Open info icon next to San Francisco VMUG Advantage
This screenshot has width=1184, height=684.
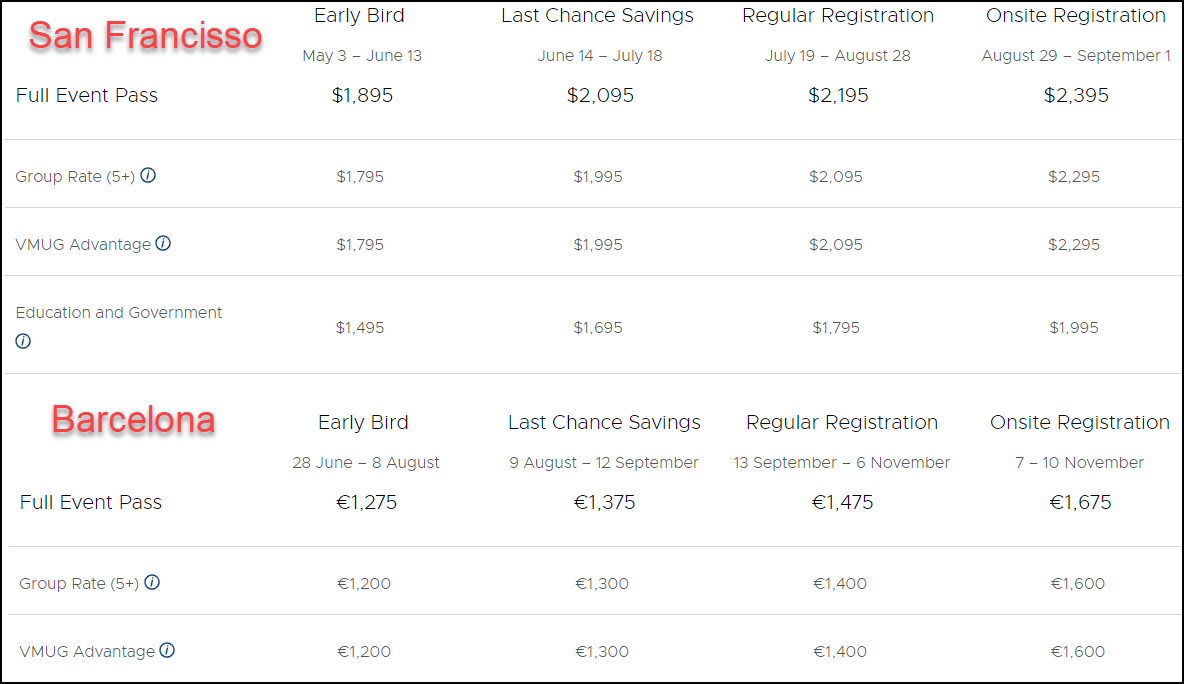pos(163,243)
